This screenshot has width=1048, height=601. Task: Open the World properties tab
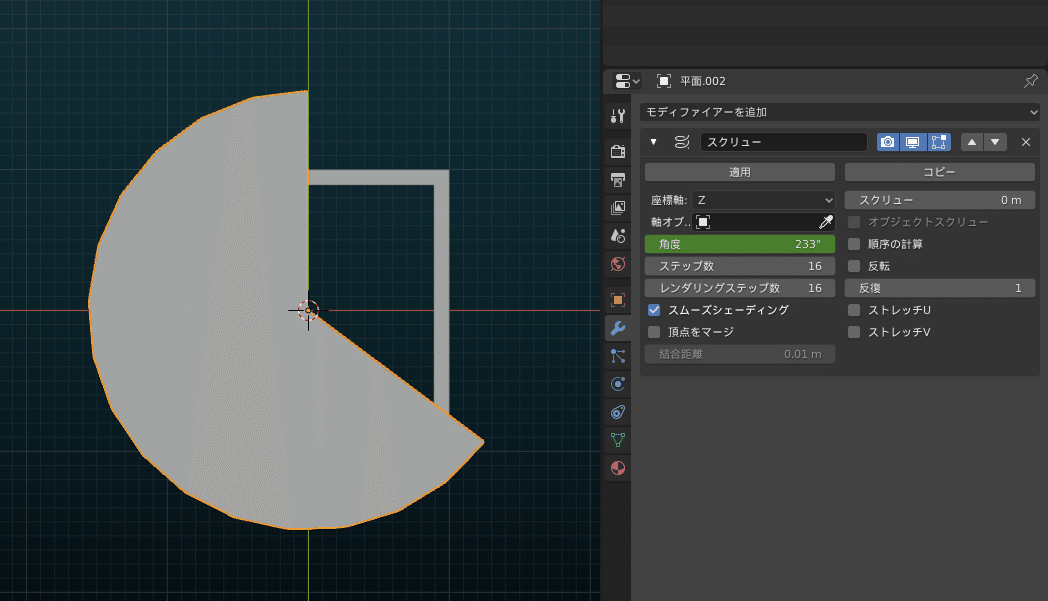click(x=617, y=263)
